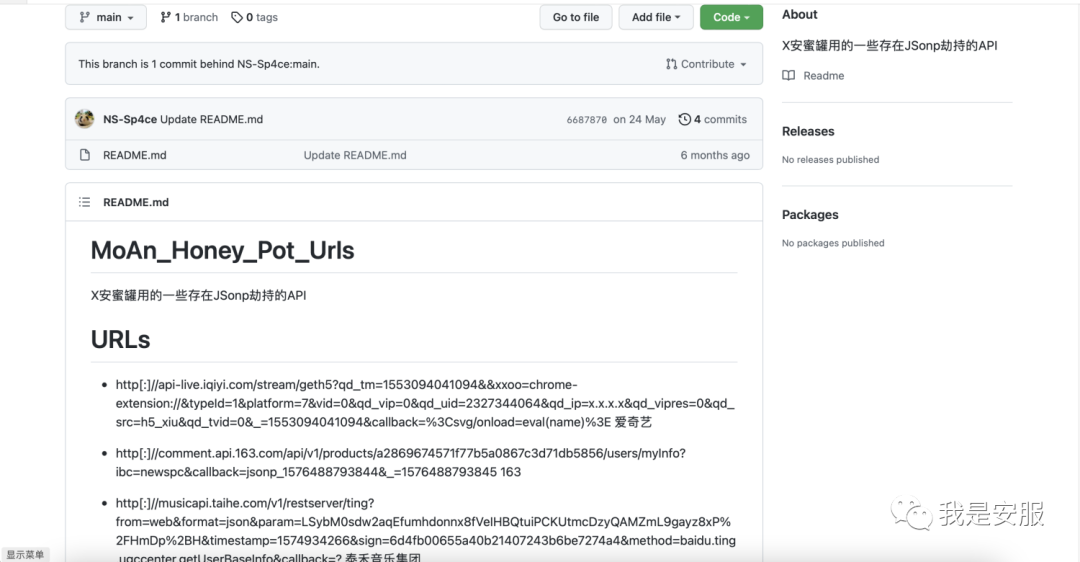Open the file row's Update README.md commit
This screenshot has height=562, width=1080.
[355, 155]
